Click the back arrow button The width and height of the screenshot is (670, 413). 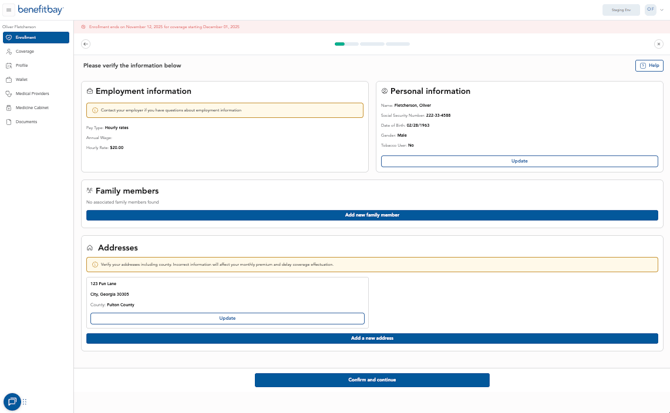click(86, 44)
